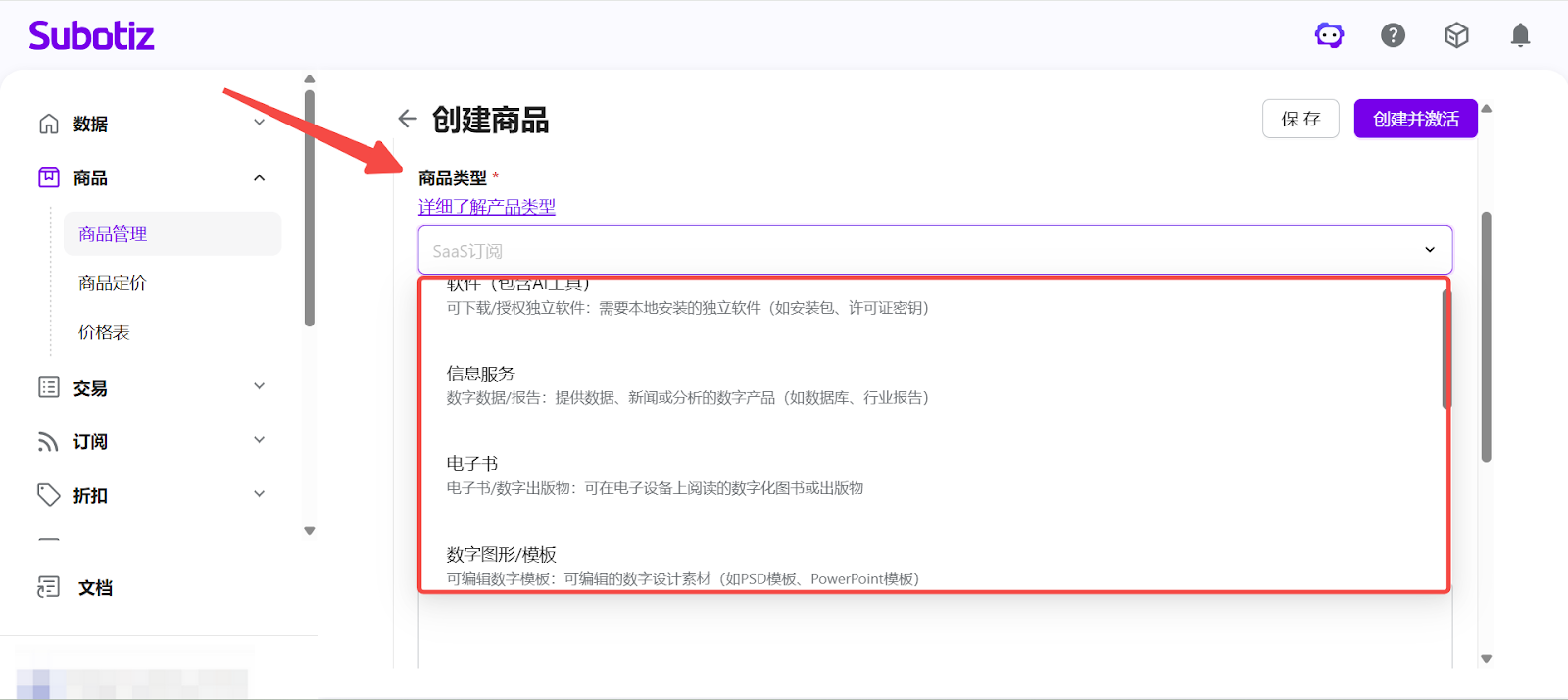Select 商品定价 in the sidebar

click(113, 283)
